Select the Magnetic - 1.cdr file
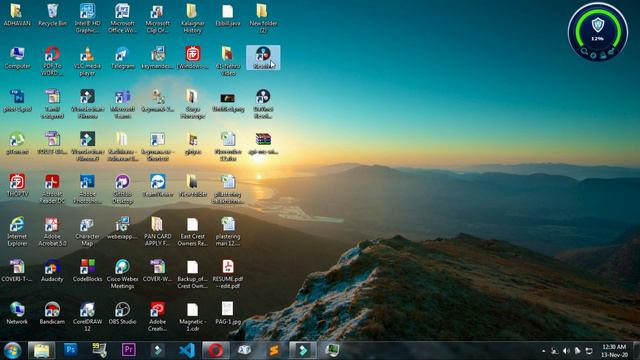Viewport: 640px width, 360px height. coord(192,316)
